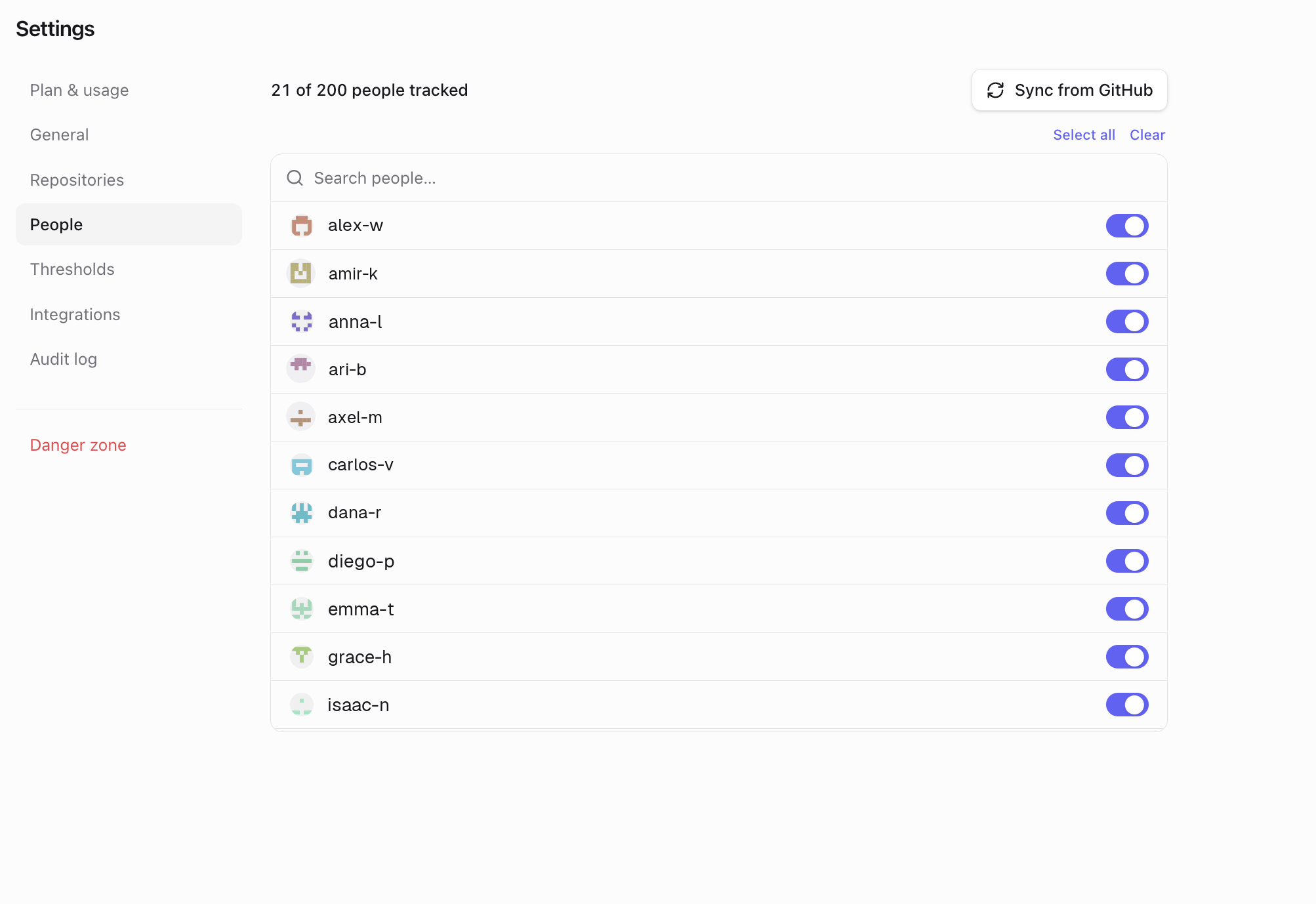This screenshot has height=904, width=1316.
Task: Toggle carlos-v tracking off
Action: tap(1127, 465)
